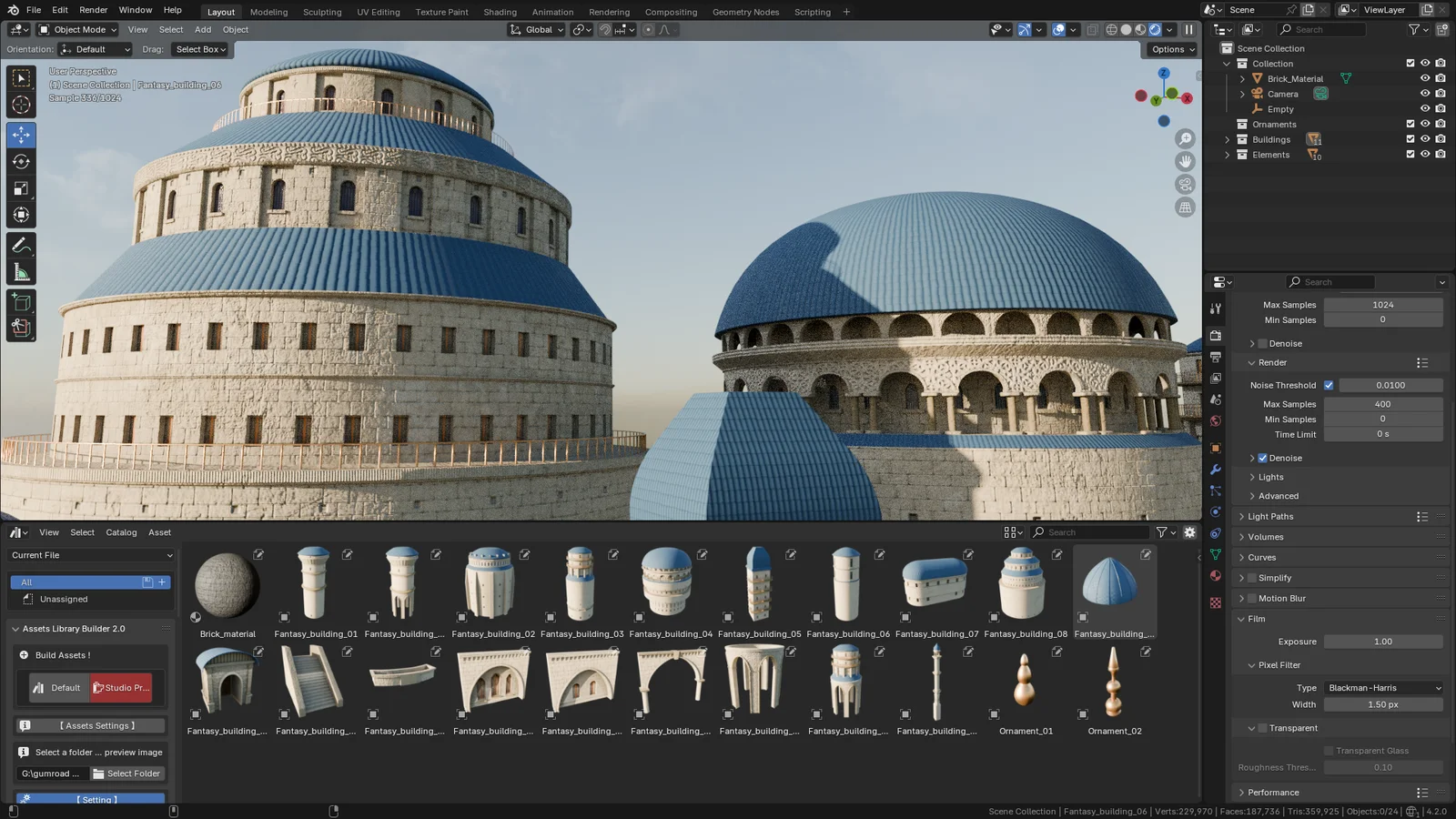Switch to the Shading workspace tab

(500, 12)
